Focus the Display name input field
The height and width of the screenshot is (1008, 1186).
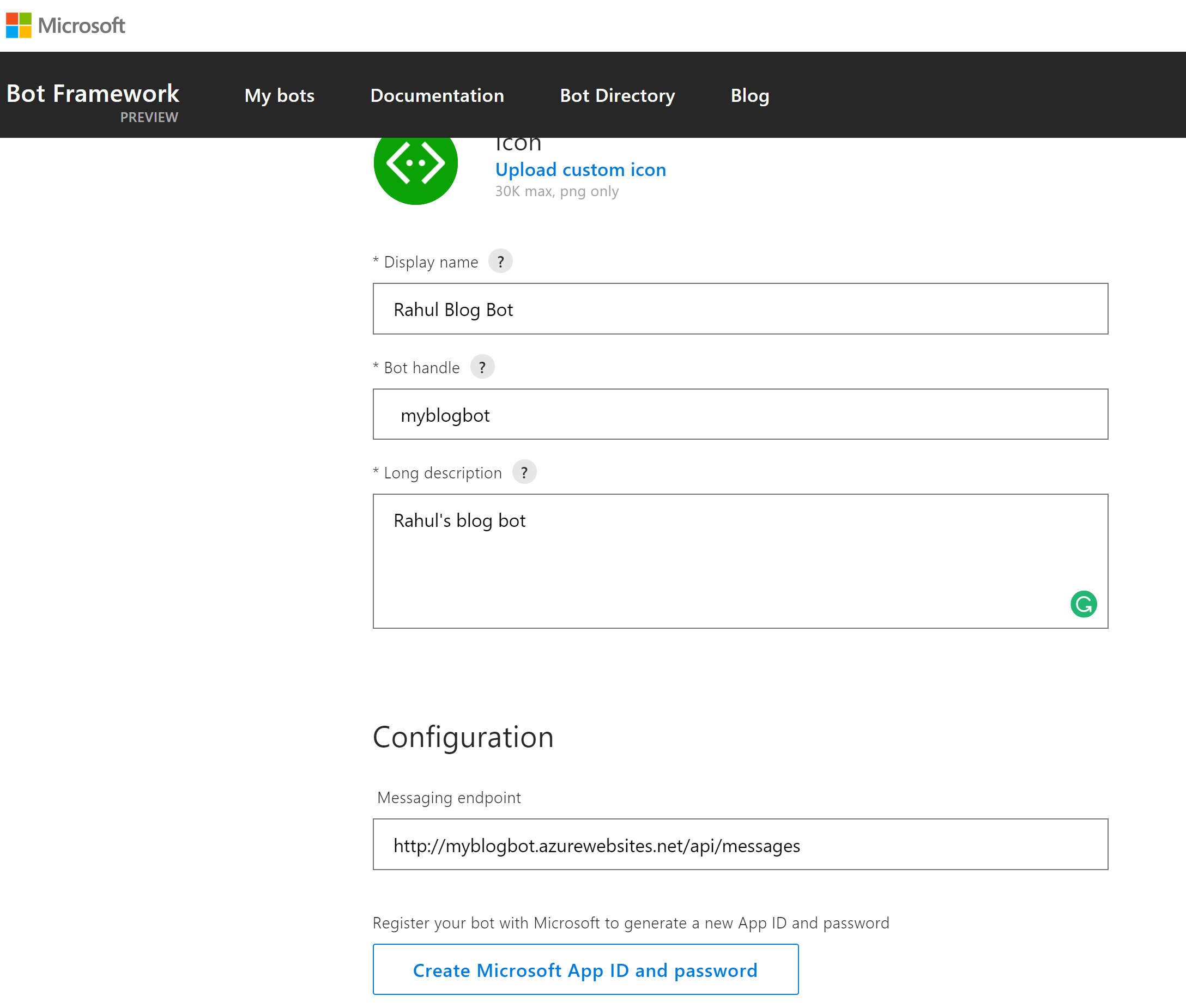pyautogui.click(x=740, y=309)
